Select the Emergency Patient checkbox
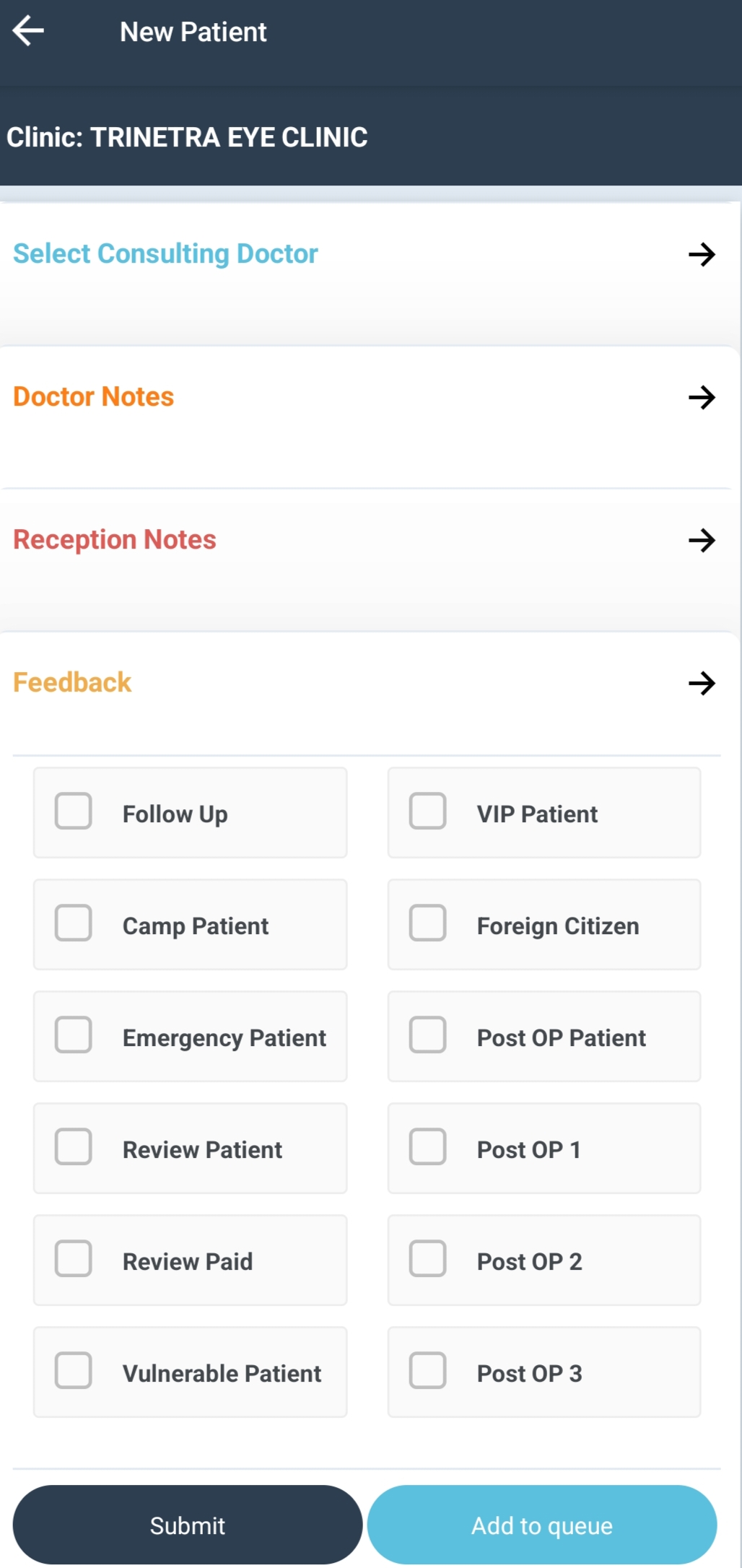Viewport: 742px width, 1568px height. tap(74, 1035)
